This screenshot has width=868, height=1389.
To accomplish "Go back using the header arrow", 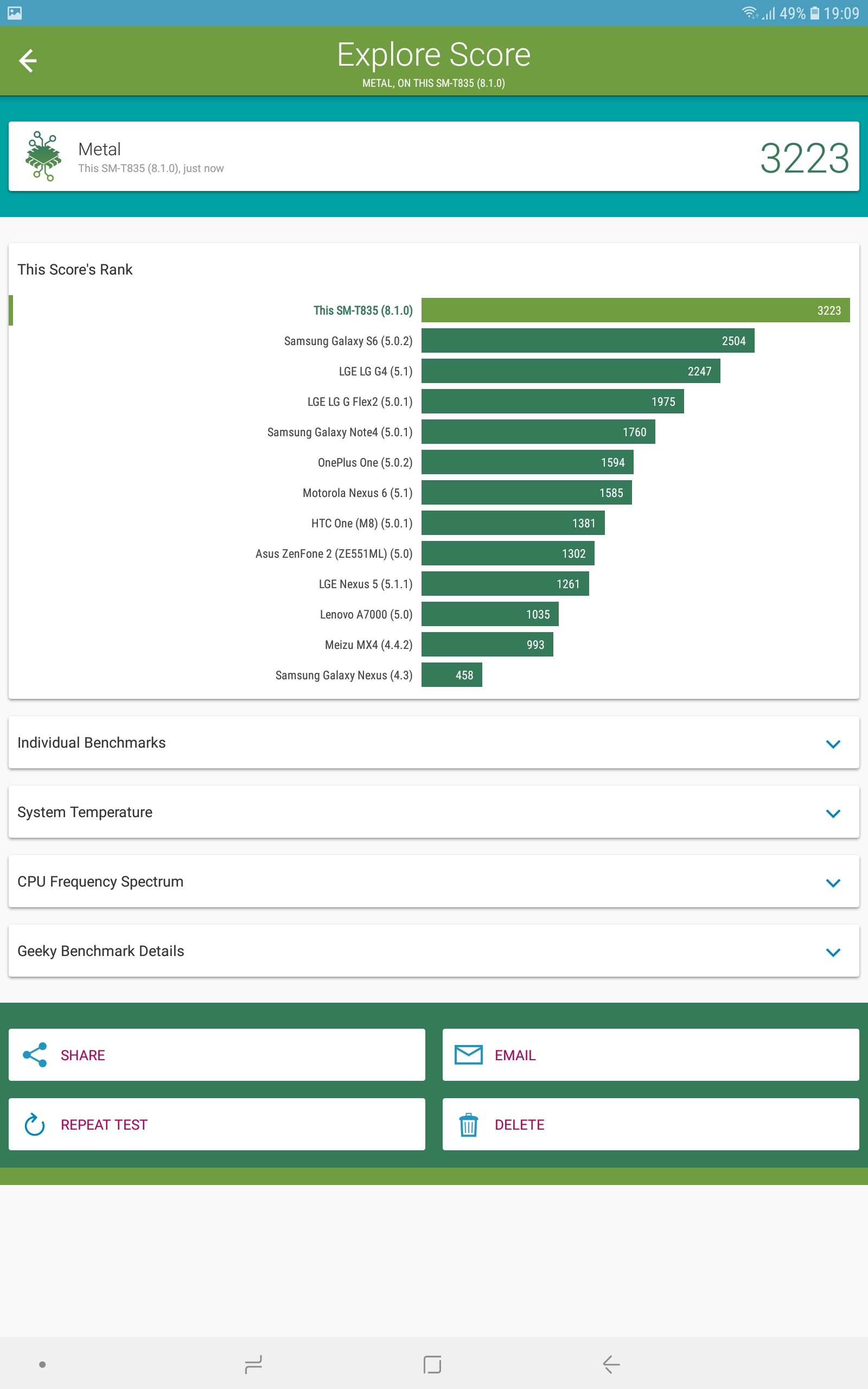I will pyautogui.click(x=28, y=61).
